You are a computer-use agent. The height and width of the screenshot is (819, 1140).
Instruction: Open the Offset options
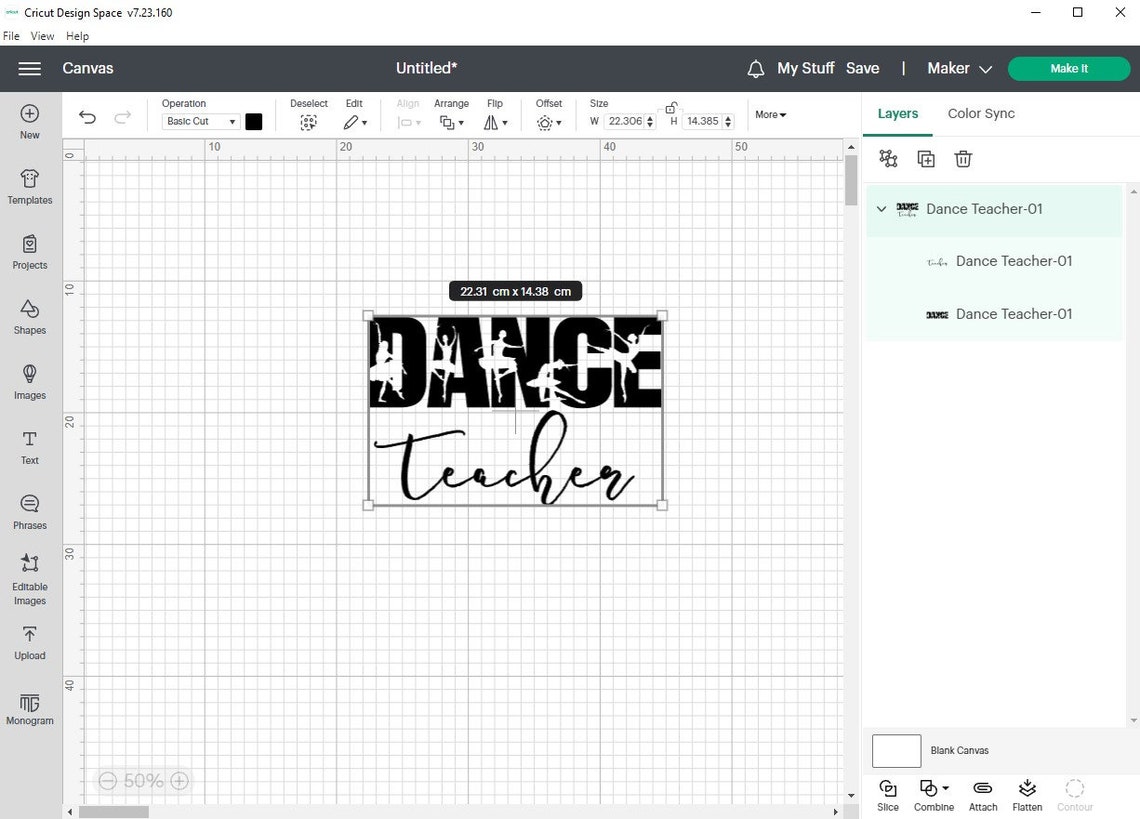pyautogui.click(x=548, y=122)
